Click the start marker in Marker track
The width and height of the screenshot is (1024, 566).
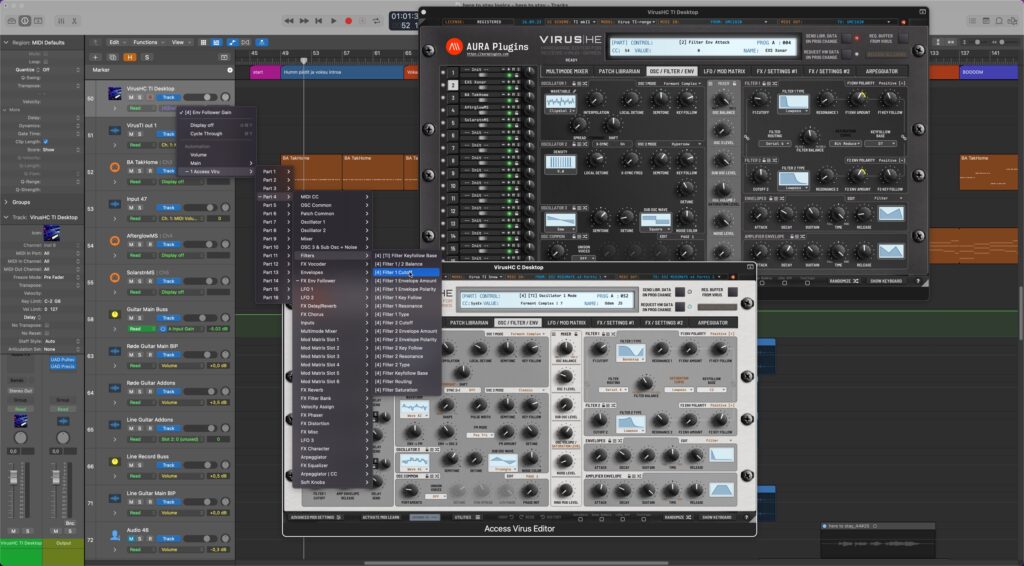click(x=265, y=72)
